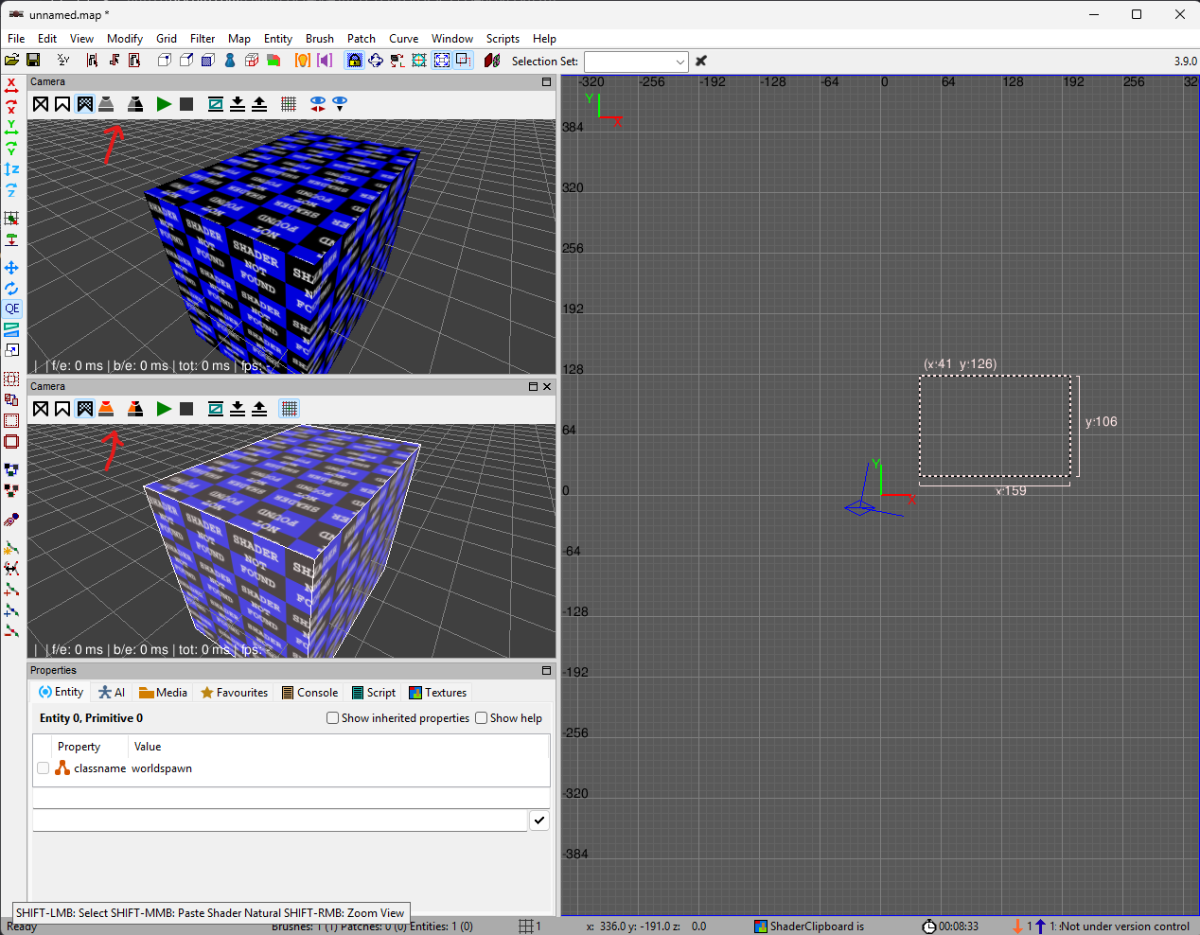Start render preview with green play button
The image size is (1200, 935).
[x=164, y=104]
